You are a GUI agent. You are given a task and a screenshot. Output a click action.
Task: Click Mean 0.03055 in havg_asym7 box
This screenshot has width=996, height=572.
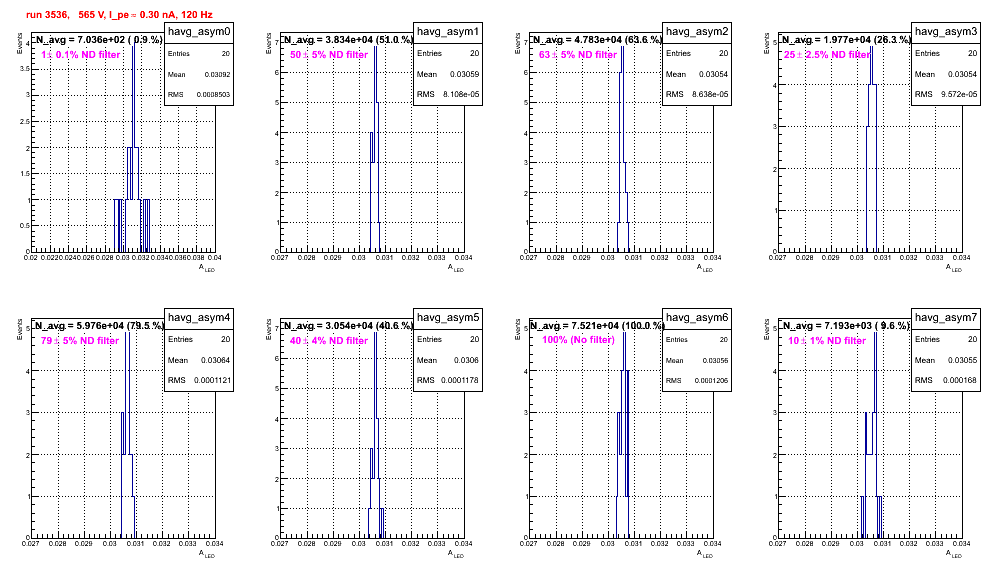pyautogui.click(x=946, y=360)
